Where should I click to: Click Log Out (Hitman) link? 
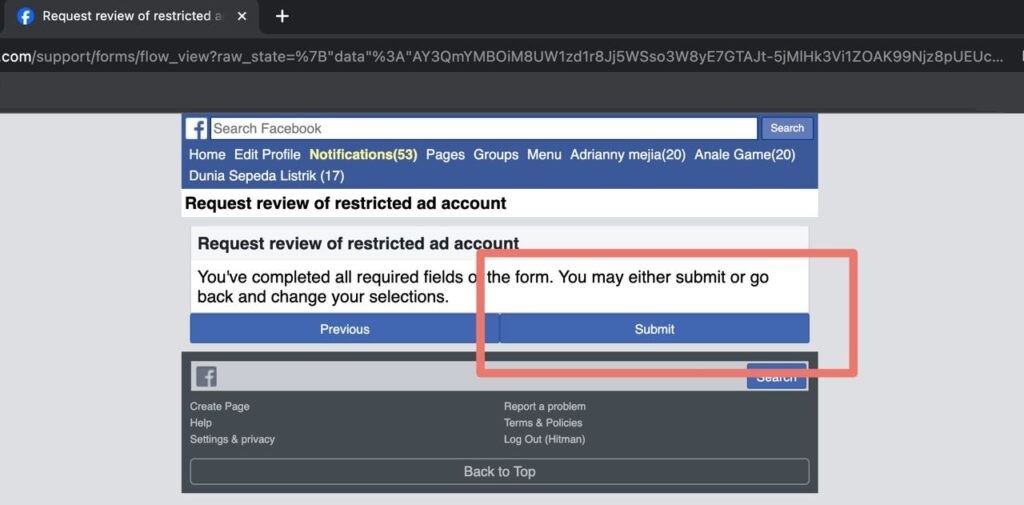544,439
